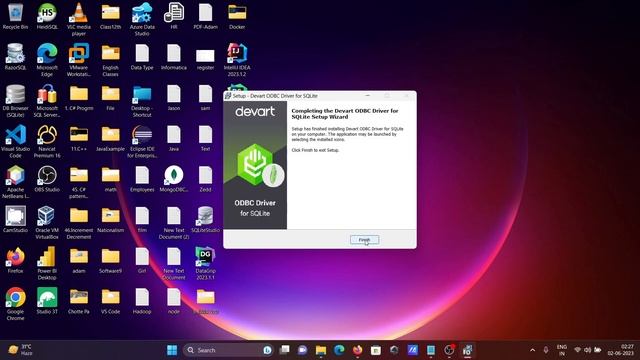Open the Recycle Bin desktop icon
The height and width of the screenshot is (360, 640).
[16, 16]
